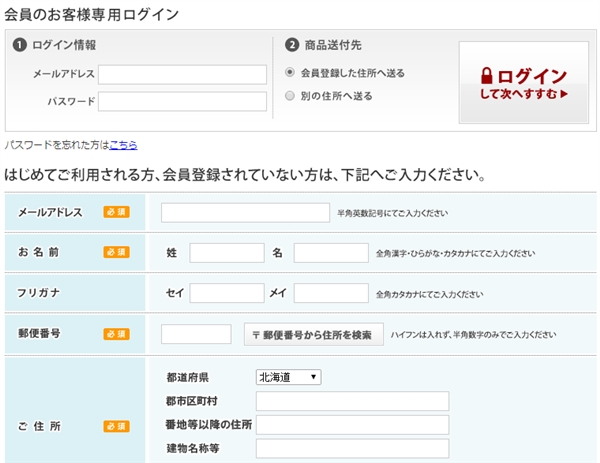Click the step 1 circle icon
600x463 pixels.
[x=20, y=45]
